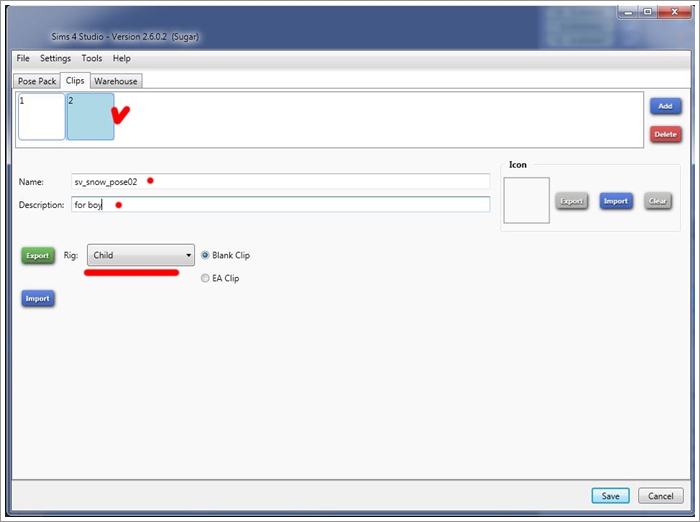
Task: Choose the EA Clip radio option
Action: [206, 278]
